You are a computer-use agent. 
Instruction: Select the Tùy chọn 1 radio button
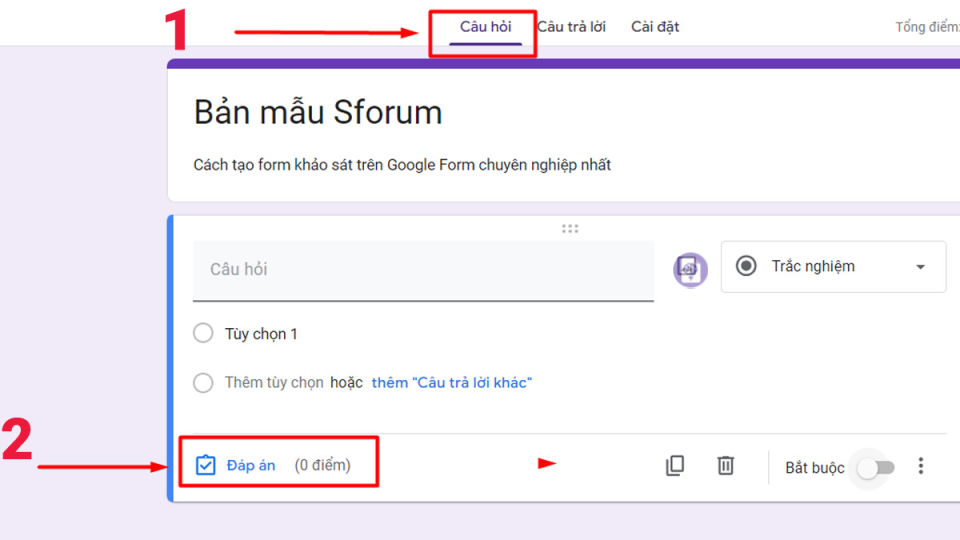[x=203, y=333]
